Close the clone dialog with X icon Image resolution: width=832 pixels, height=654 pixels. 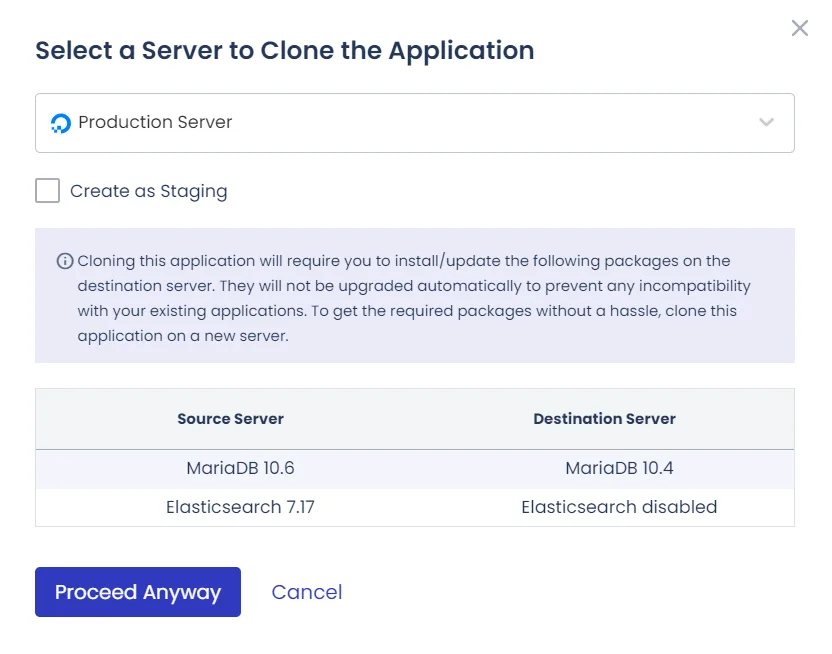[x=800, y=28]
